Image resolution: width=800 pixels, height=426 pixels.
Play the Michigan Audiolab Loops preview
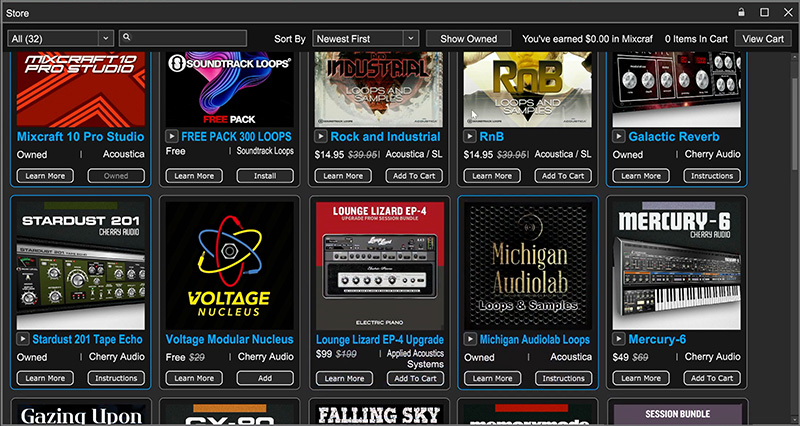[x=471, y=340]
